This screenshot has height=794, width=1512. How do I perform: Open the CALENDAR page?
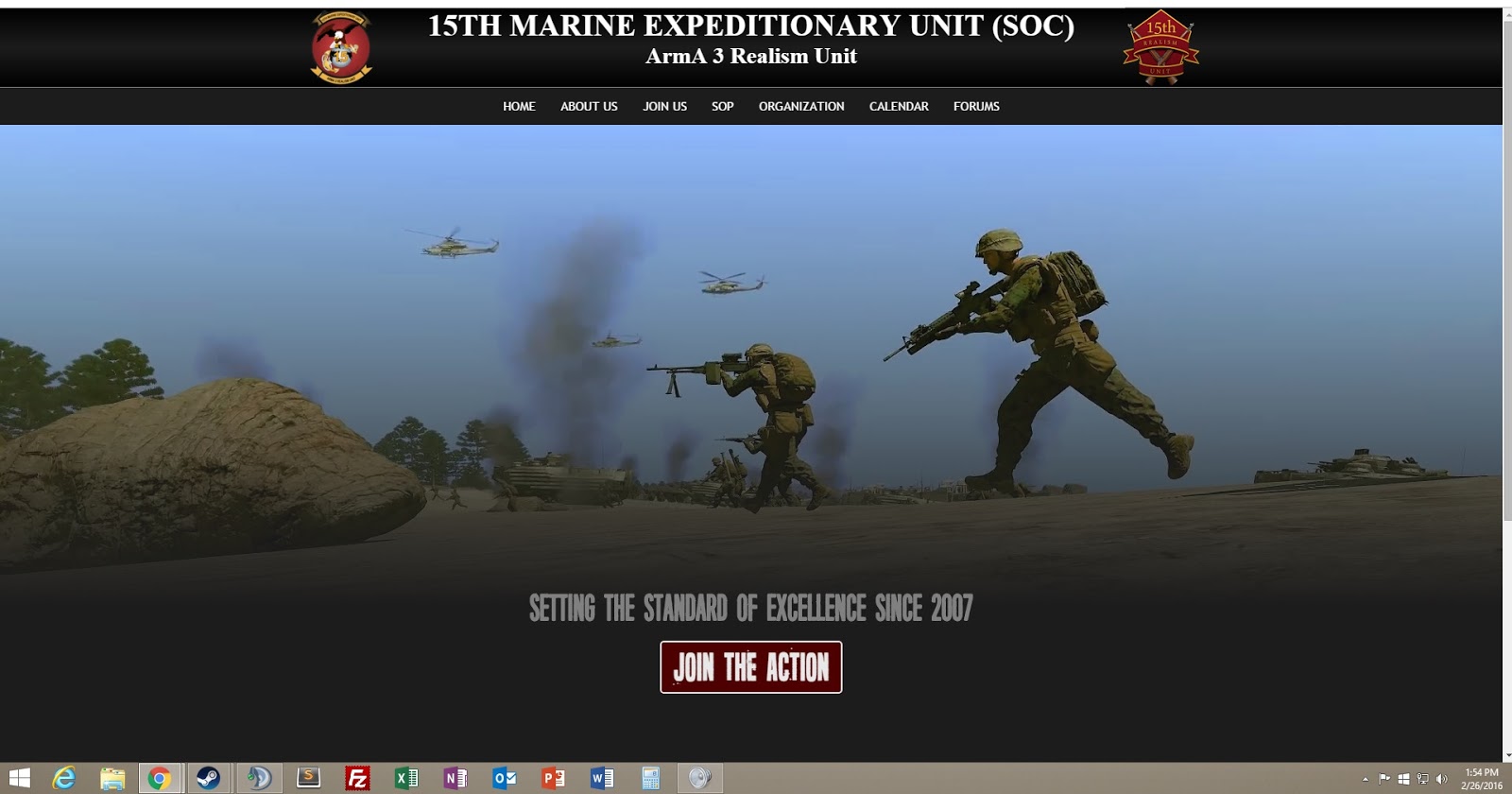899,107
